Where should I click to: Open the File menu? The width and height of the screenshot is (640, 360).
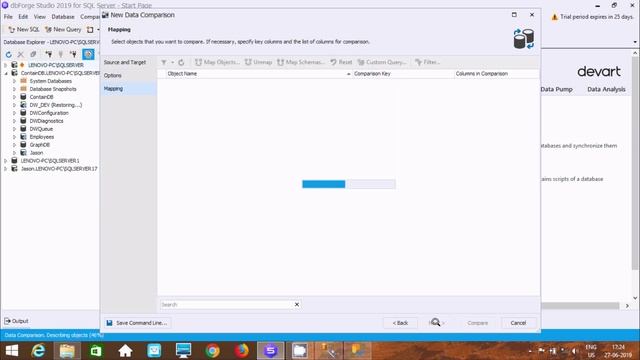(8, 17)
